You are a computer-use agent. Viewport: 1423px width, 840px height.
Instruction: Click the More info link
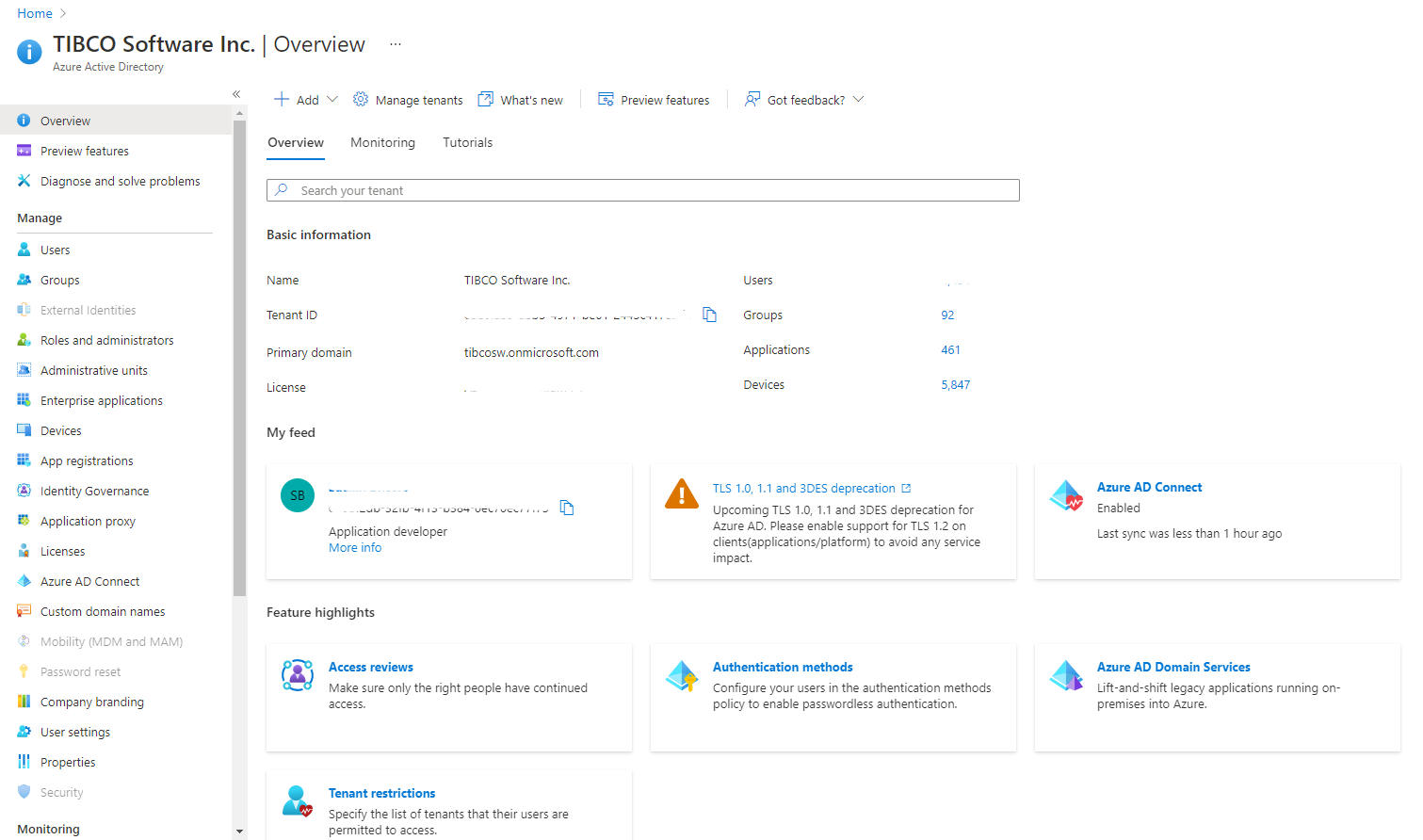click(x=355, y=548)
